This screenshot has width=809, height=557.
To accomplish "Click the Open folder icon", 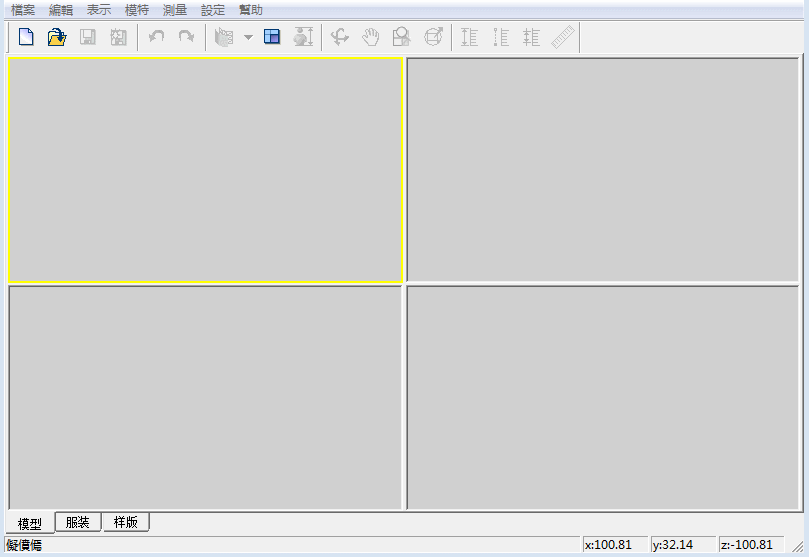I will pyautogui.click(x=57, y=38).
